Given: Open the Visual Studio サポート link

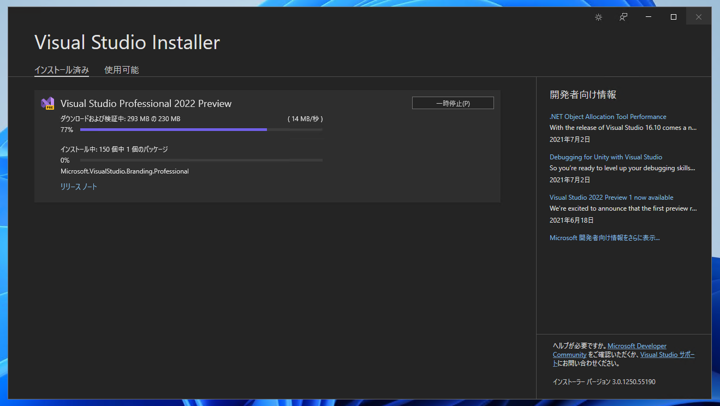Looking at the screenshot, I should click(667, 355).
